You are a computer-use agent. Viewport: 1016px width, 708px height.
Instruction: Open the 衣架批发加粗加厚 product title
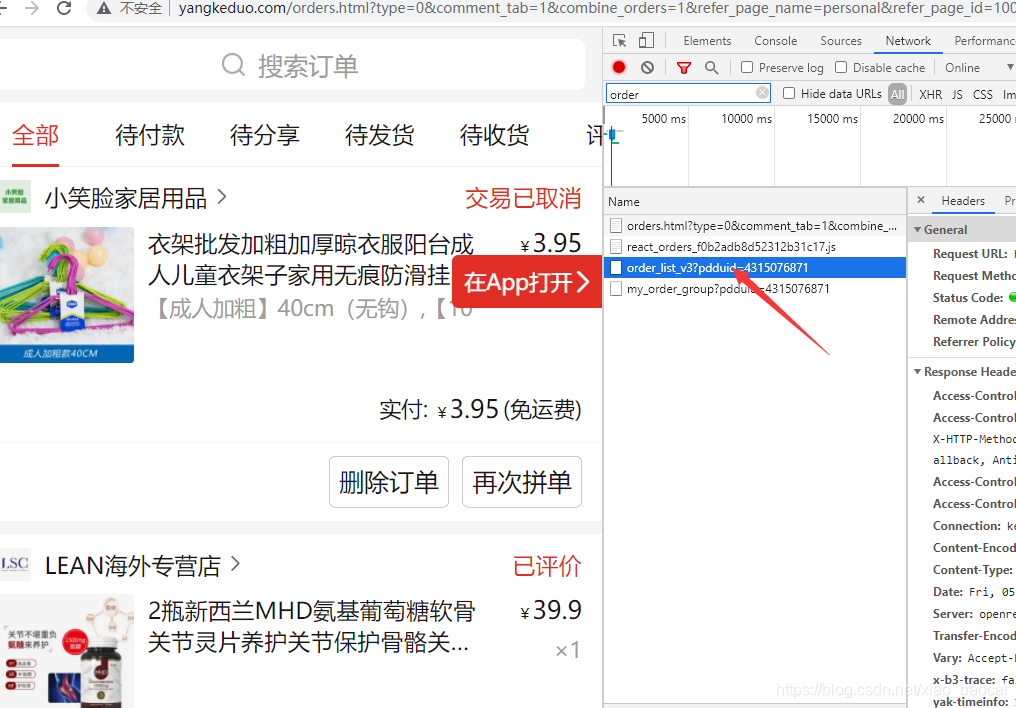[311, 260]
